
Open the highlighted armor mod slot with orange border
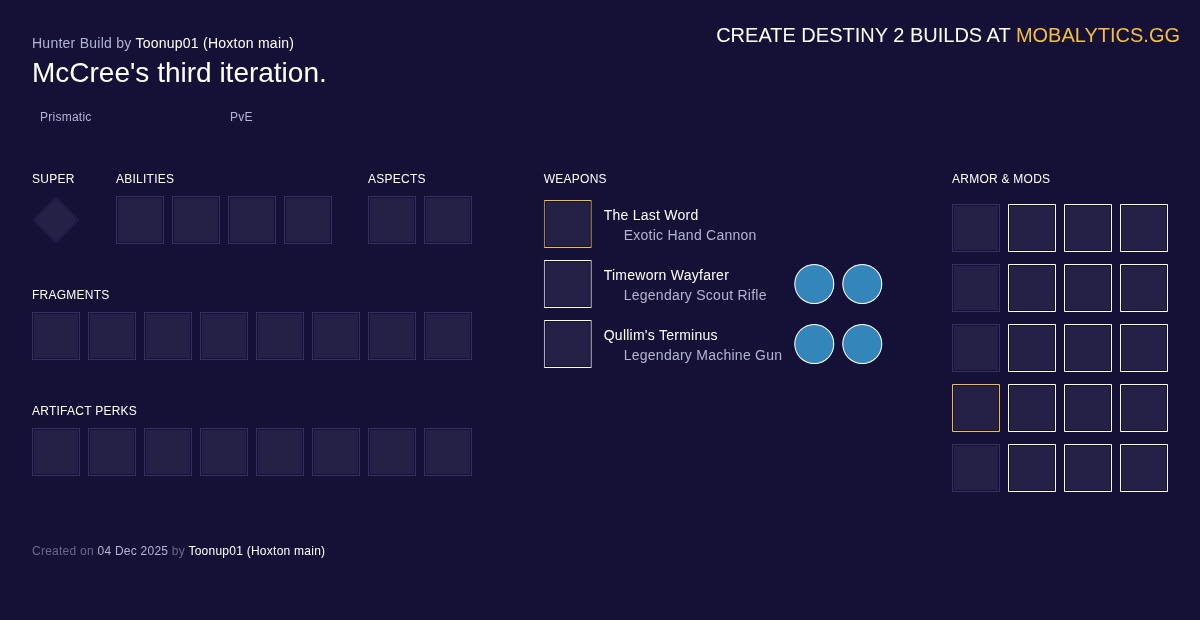tap(976, 408)
